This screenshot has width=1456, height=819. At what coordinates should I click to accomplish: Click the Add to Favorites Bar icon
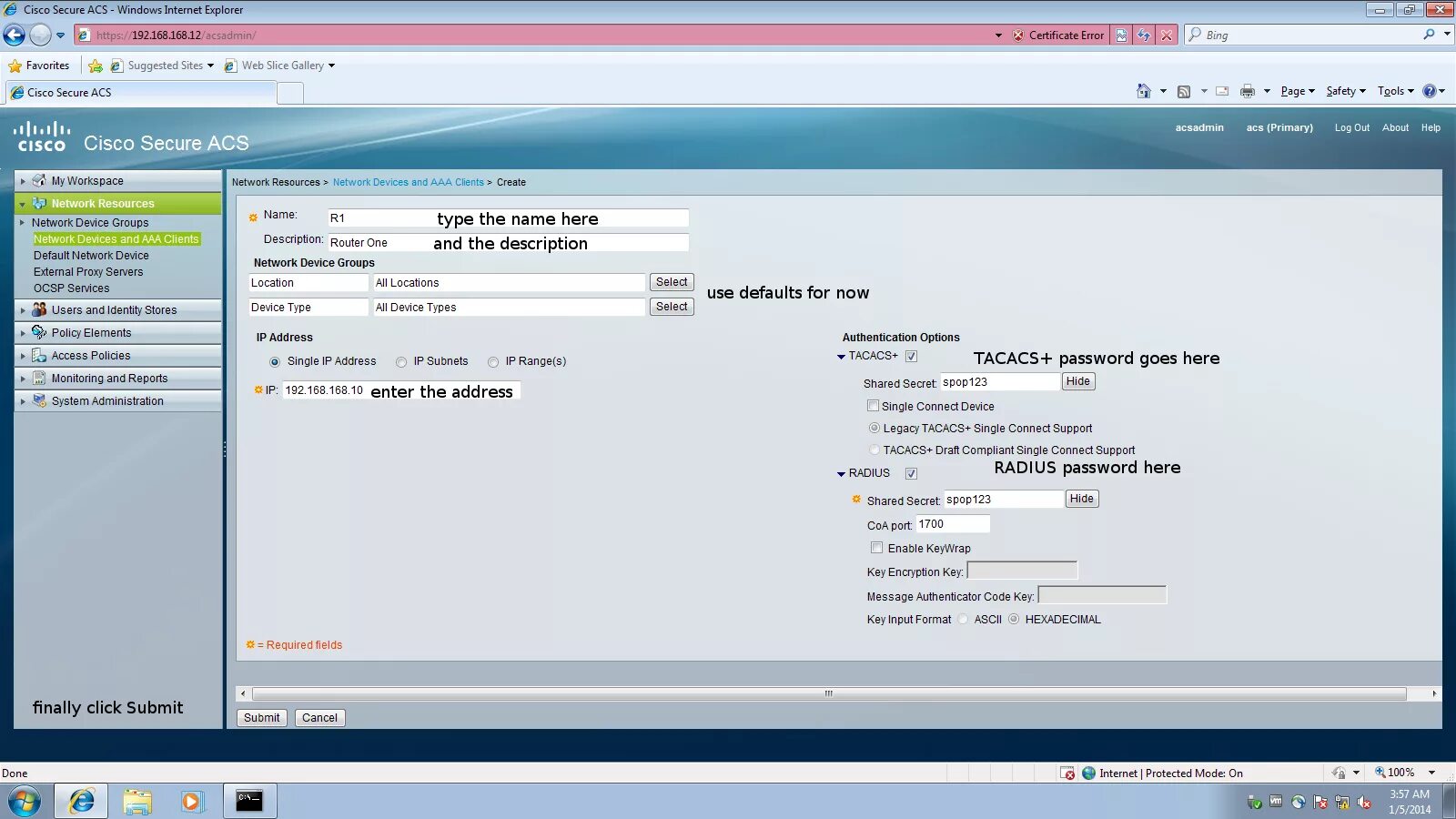[x=96, y=66]
